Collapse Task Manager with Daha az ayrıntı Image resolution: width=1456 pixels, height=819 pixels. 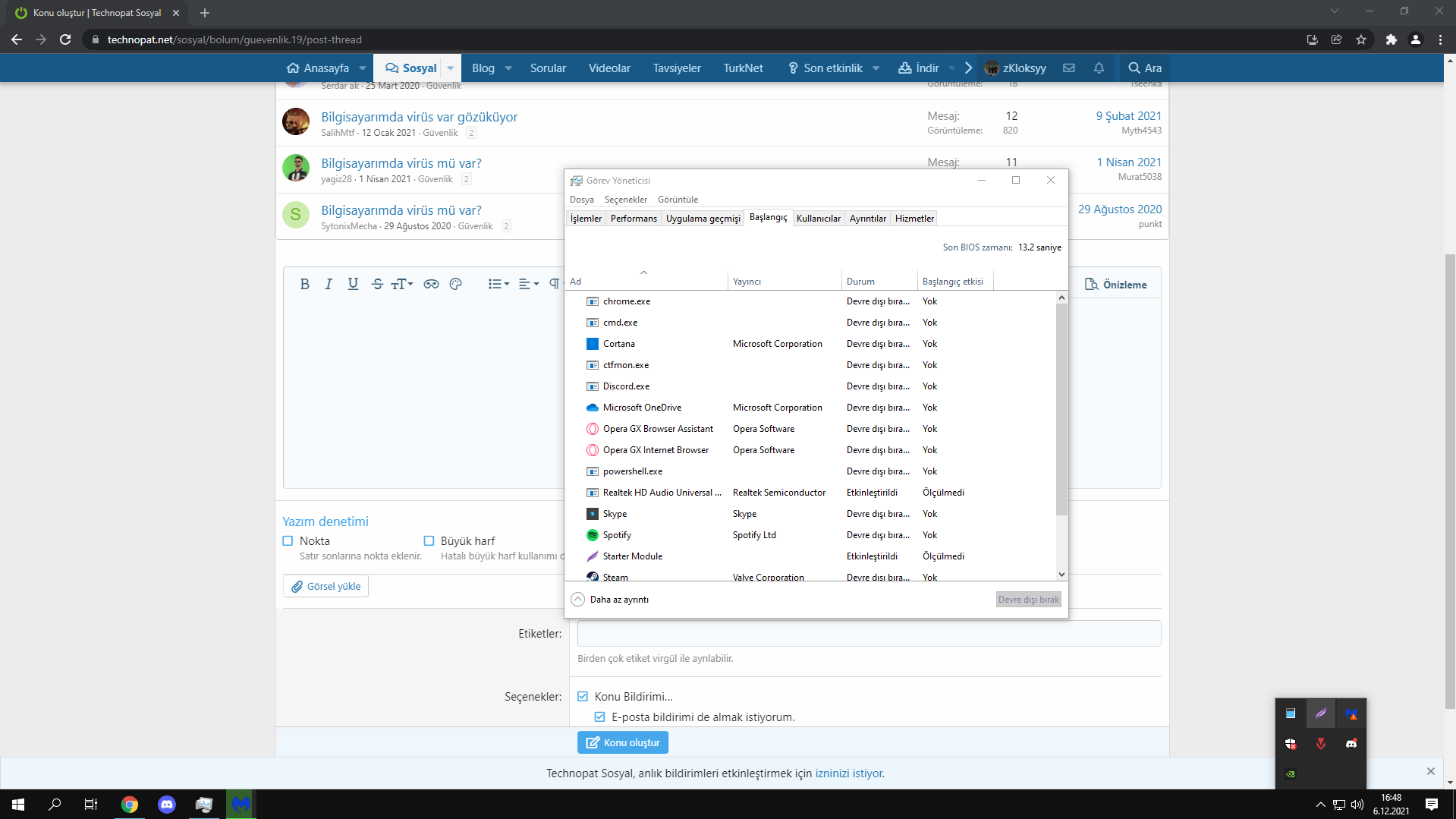coord(610,600)
